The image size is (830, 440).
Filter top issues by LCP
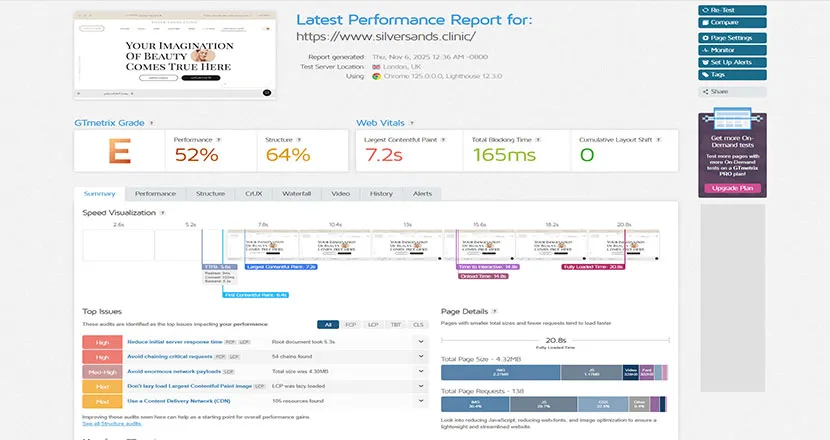[375, 324]
